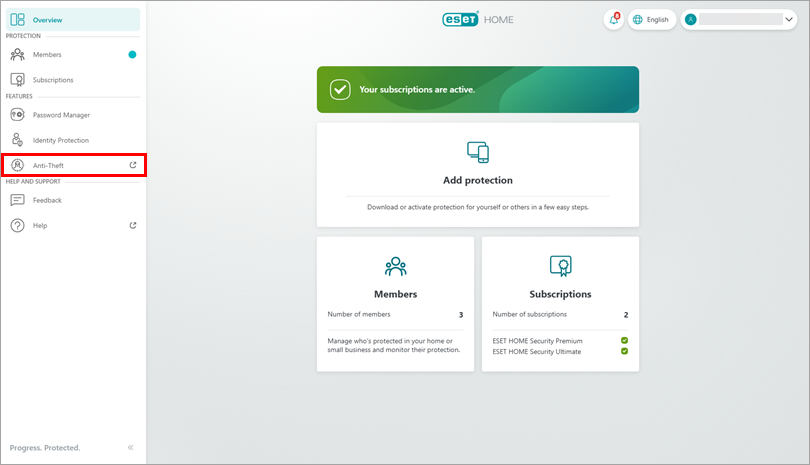Select Members in the sidebar
The width and height of the screenshot is (810, 465).
73,54
